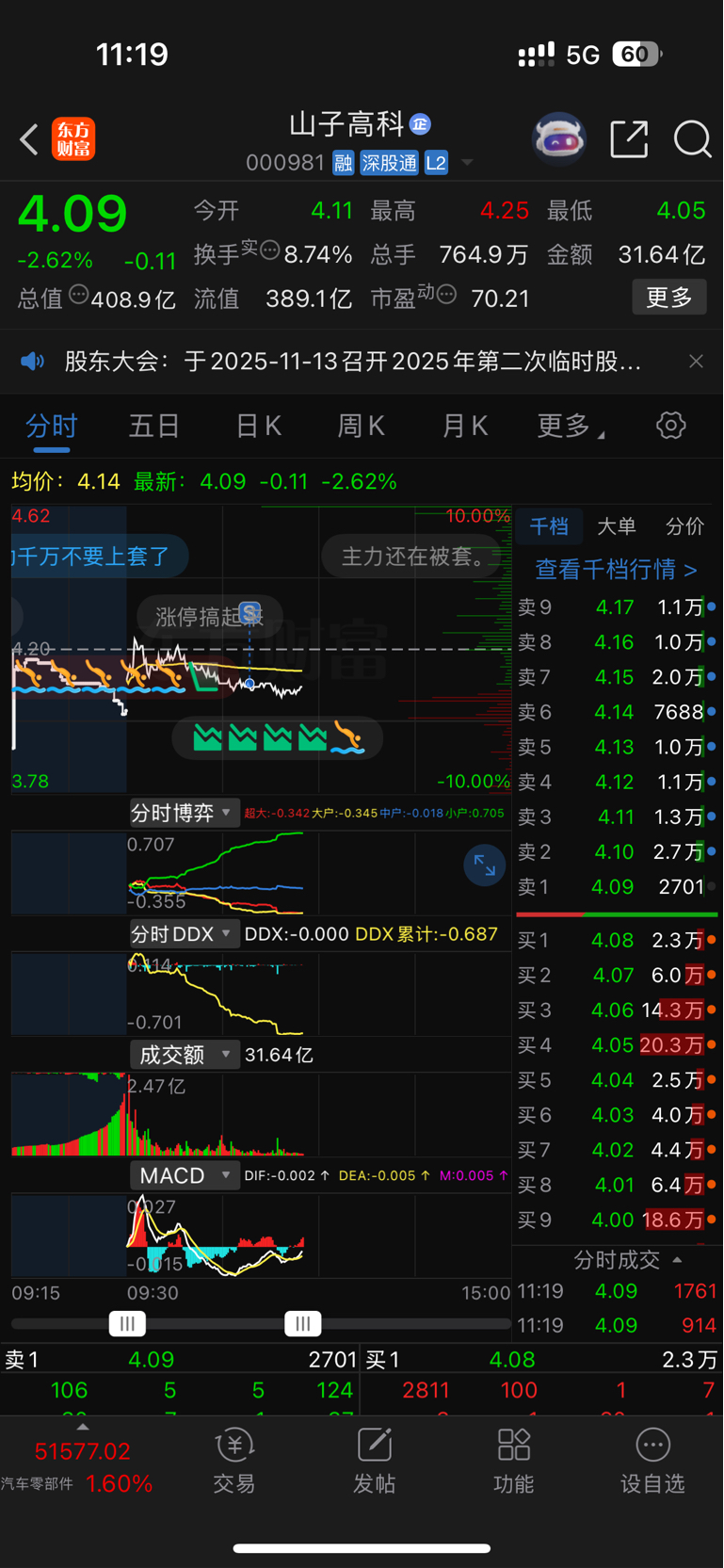This screenshot has width=724, height=1568.
Task: Tap the bottom 卖1 4.09 queue header
Action: pyautogui.click(x=180, y=1360)
